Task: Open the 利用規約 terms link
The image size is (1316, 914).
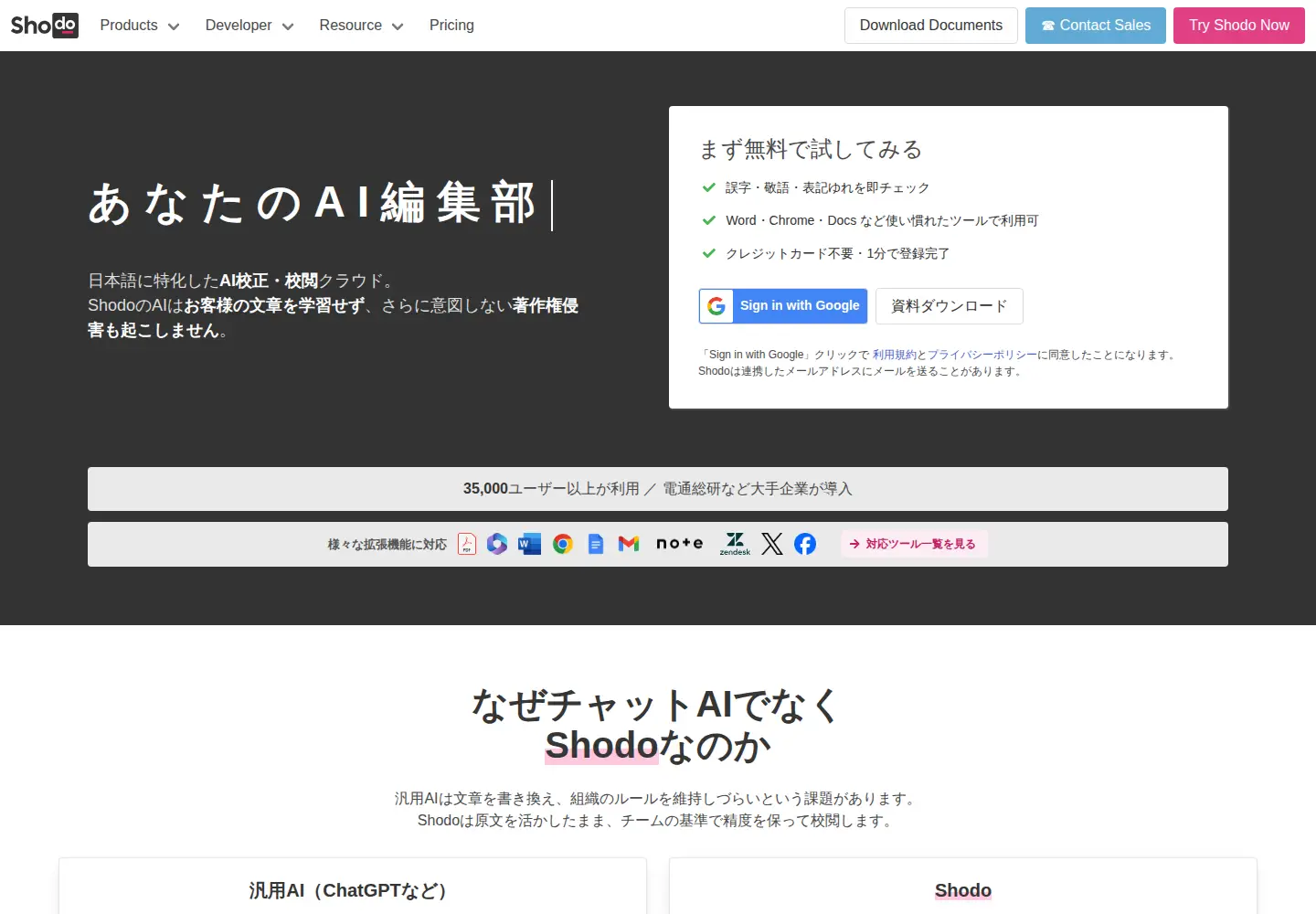Action: pyautogui.click(x=894, y=355)
